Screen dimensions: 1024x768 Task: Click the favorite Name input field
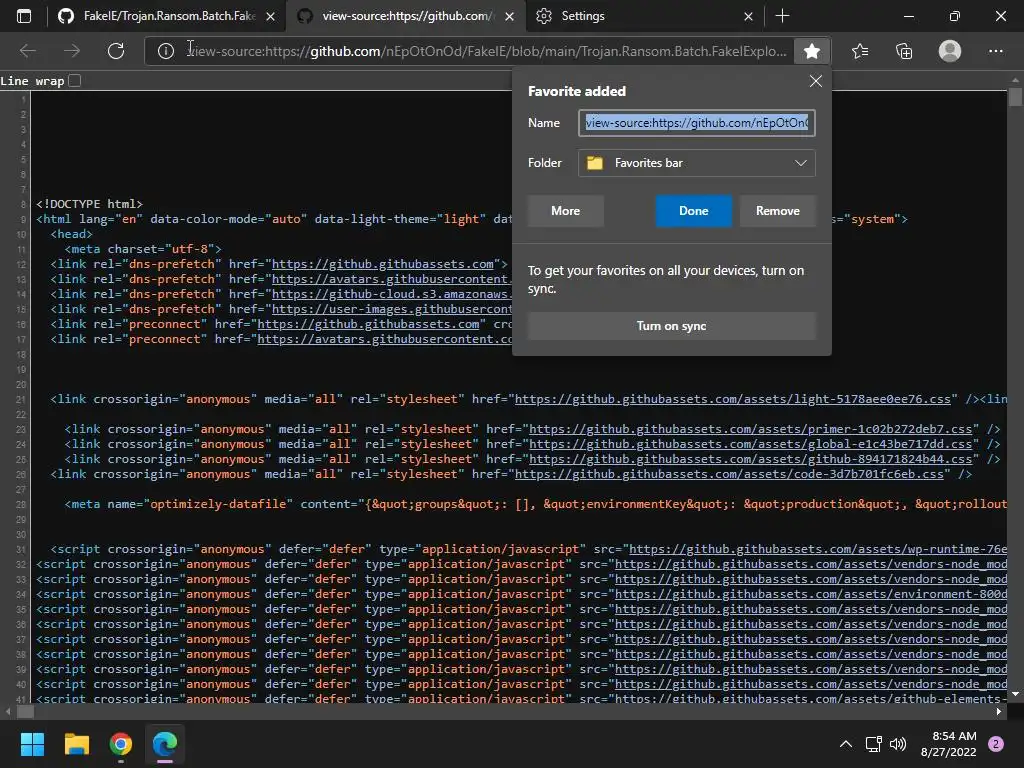point(696,123)
